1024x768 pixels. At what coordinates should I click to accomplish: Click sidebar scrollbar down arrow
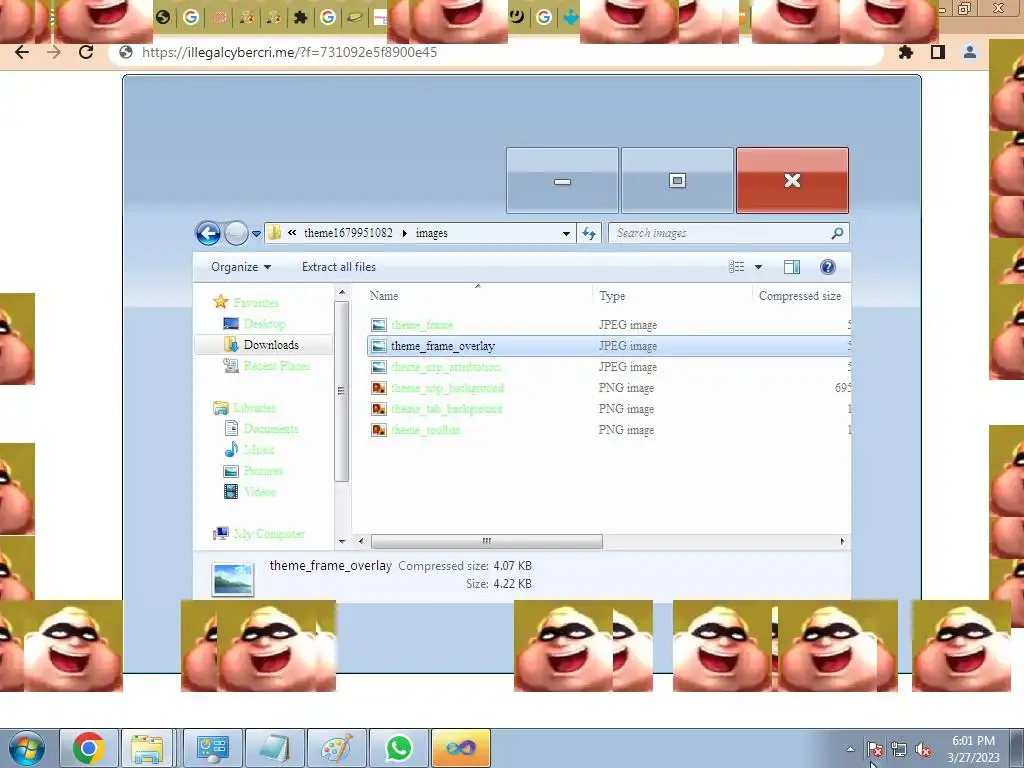point(342,541)
